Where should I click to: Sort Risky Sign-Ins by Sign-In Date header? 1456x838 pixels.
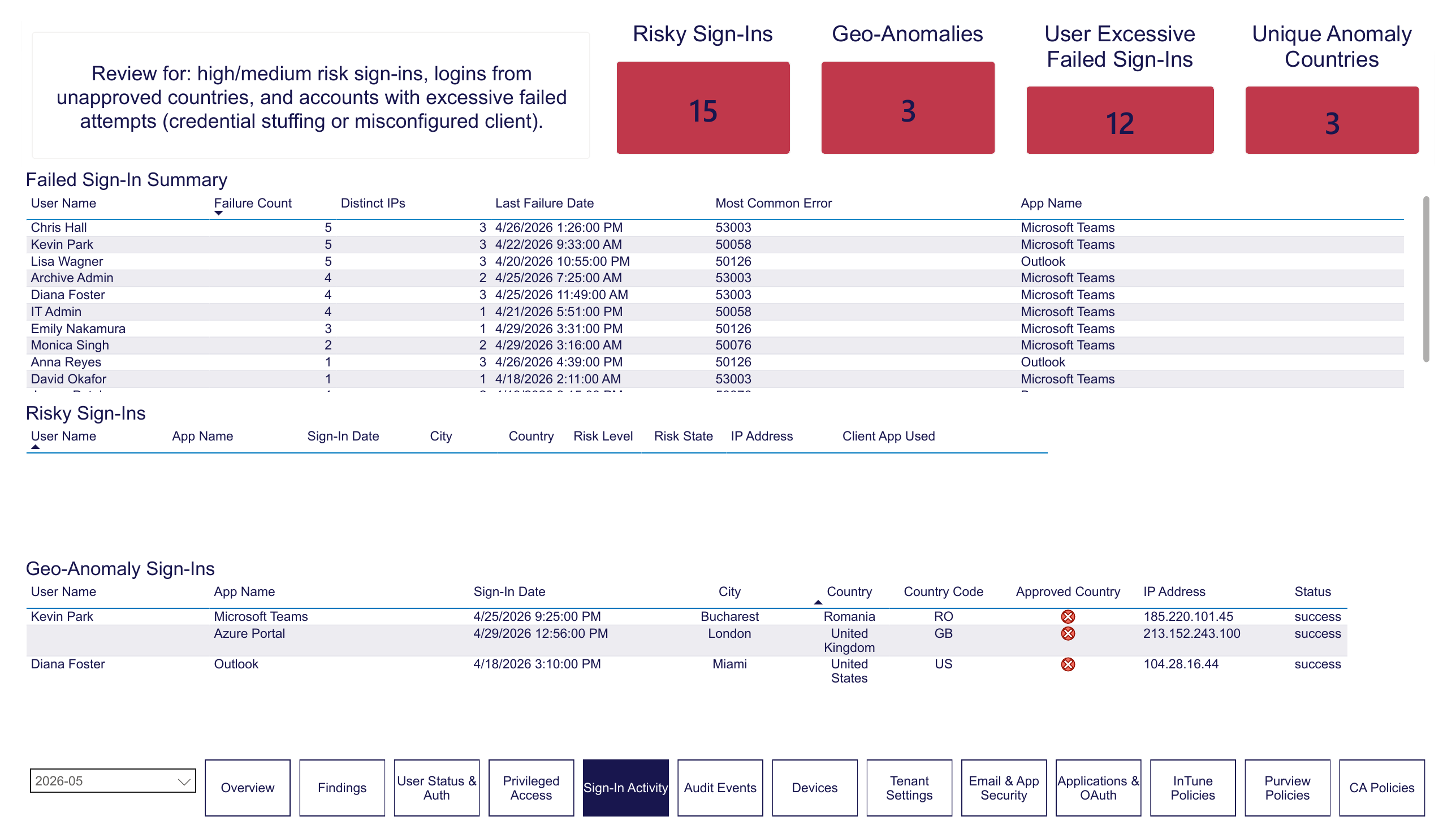(x=343, y=437)
